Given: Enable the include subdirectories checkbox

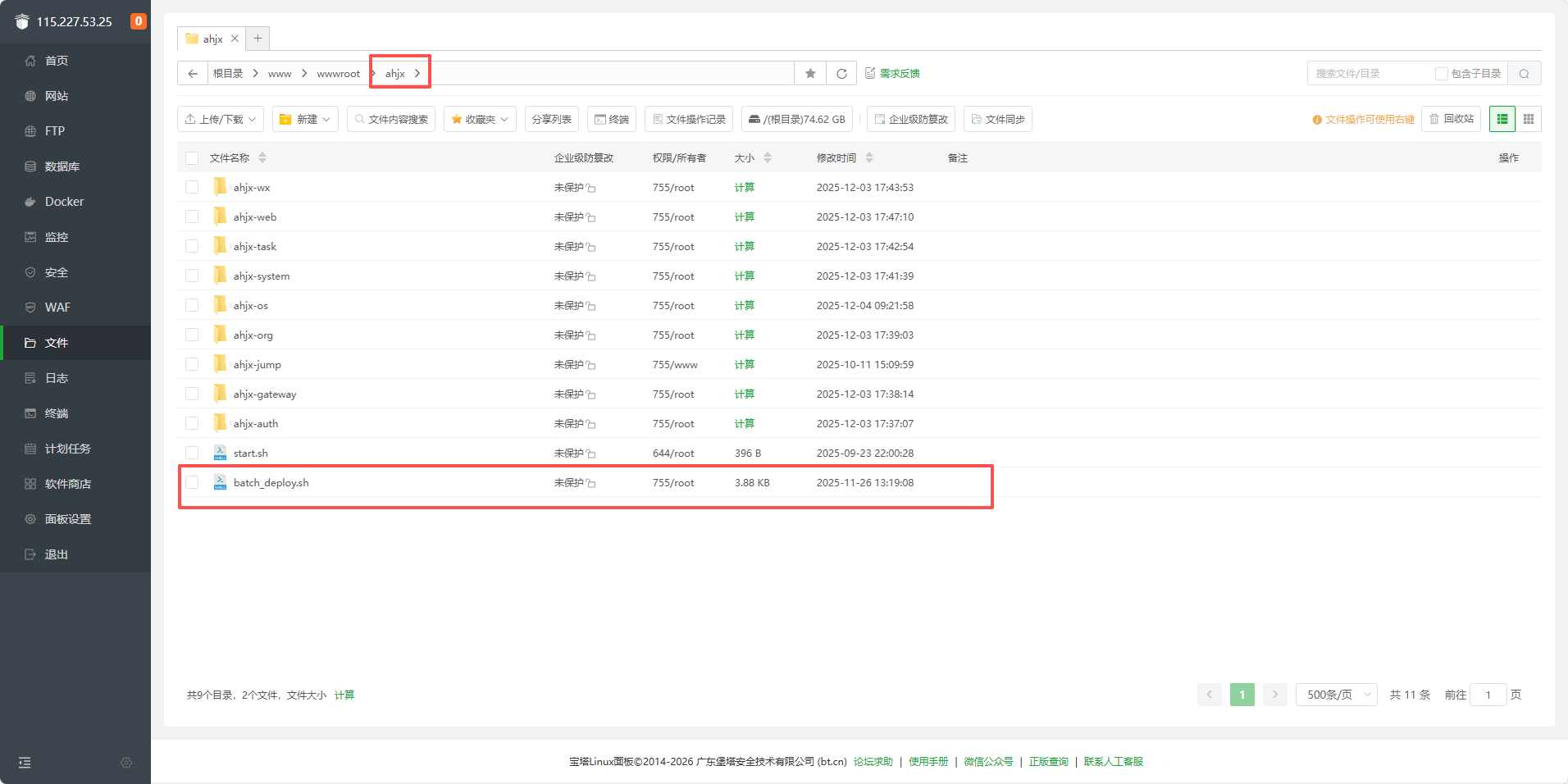Looking at the screenshot, I should pyautogui.click(x=1441, y=74).
